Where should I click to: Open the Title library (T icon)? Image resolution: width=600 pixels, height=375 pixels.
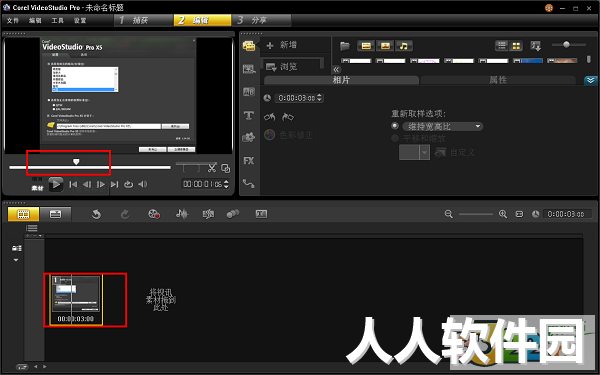pyautogui.click(x=249, y=115)
